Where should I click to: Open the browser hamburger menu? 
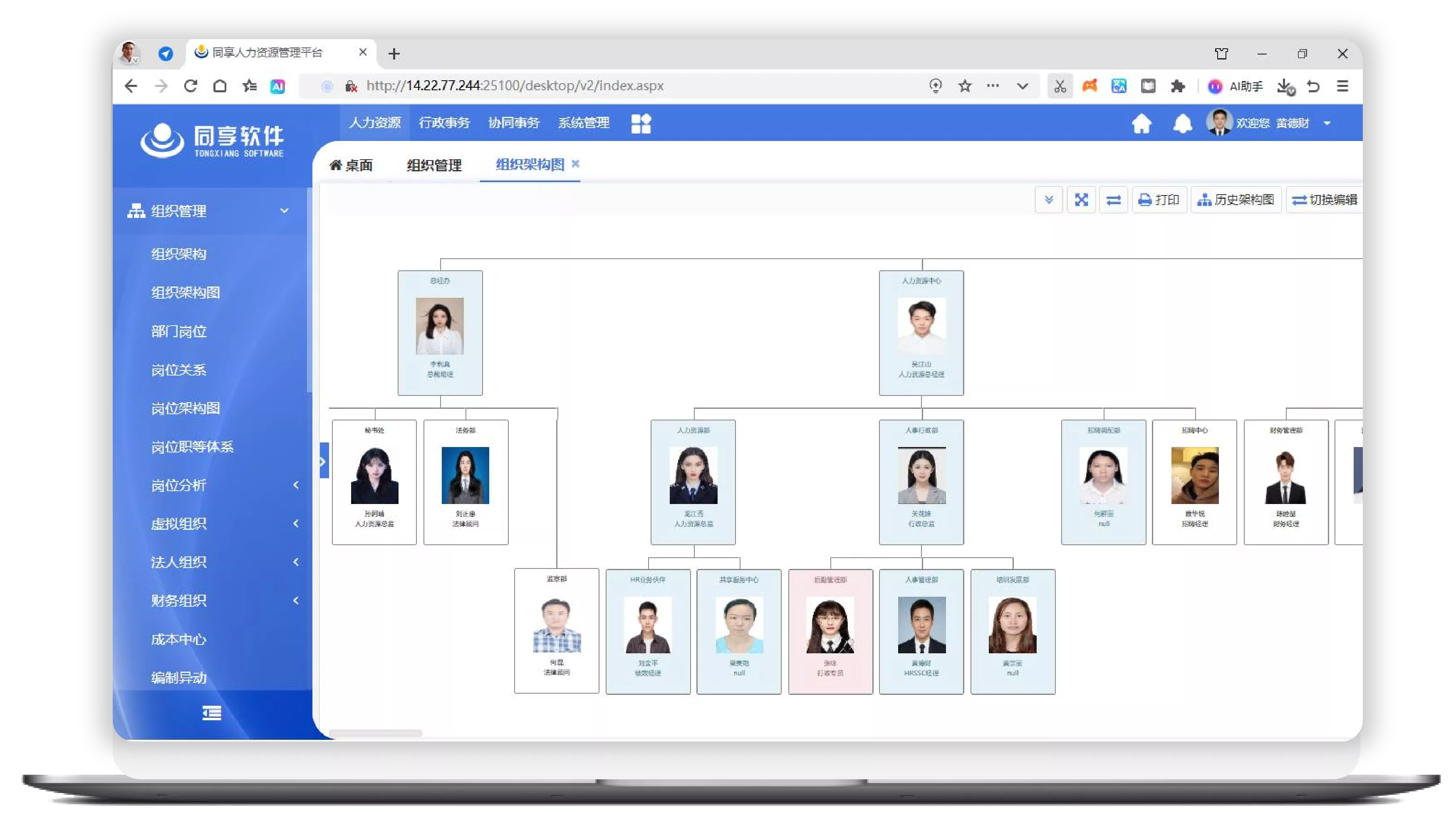coord(1342,86)
